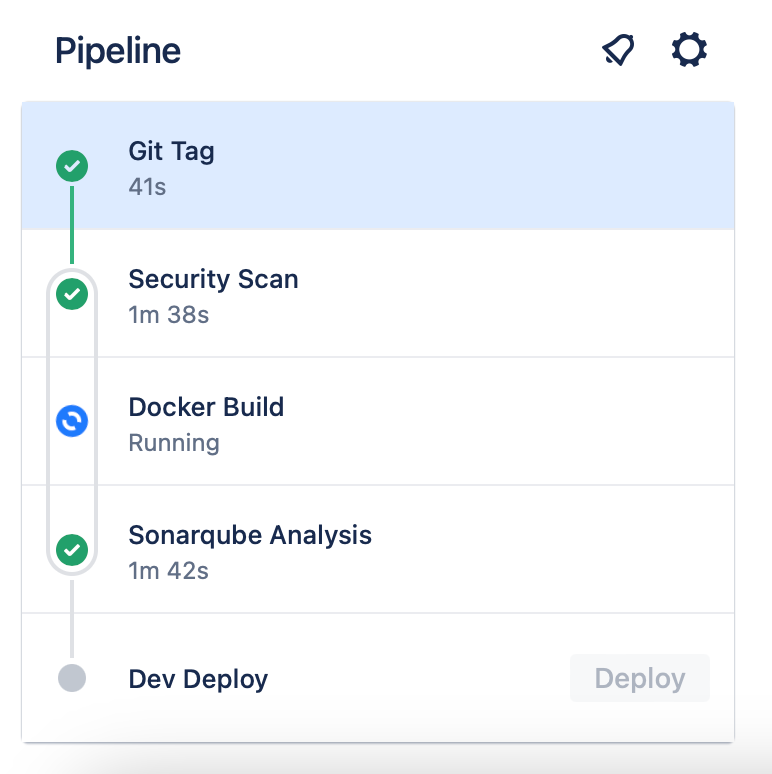Click the Dev Deploy grey pending status circle

tap(72, 678)
